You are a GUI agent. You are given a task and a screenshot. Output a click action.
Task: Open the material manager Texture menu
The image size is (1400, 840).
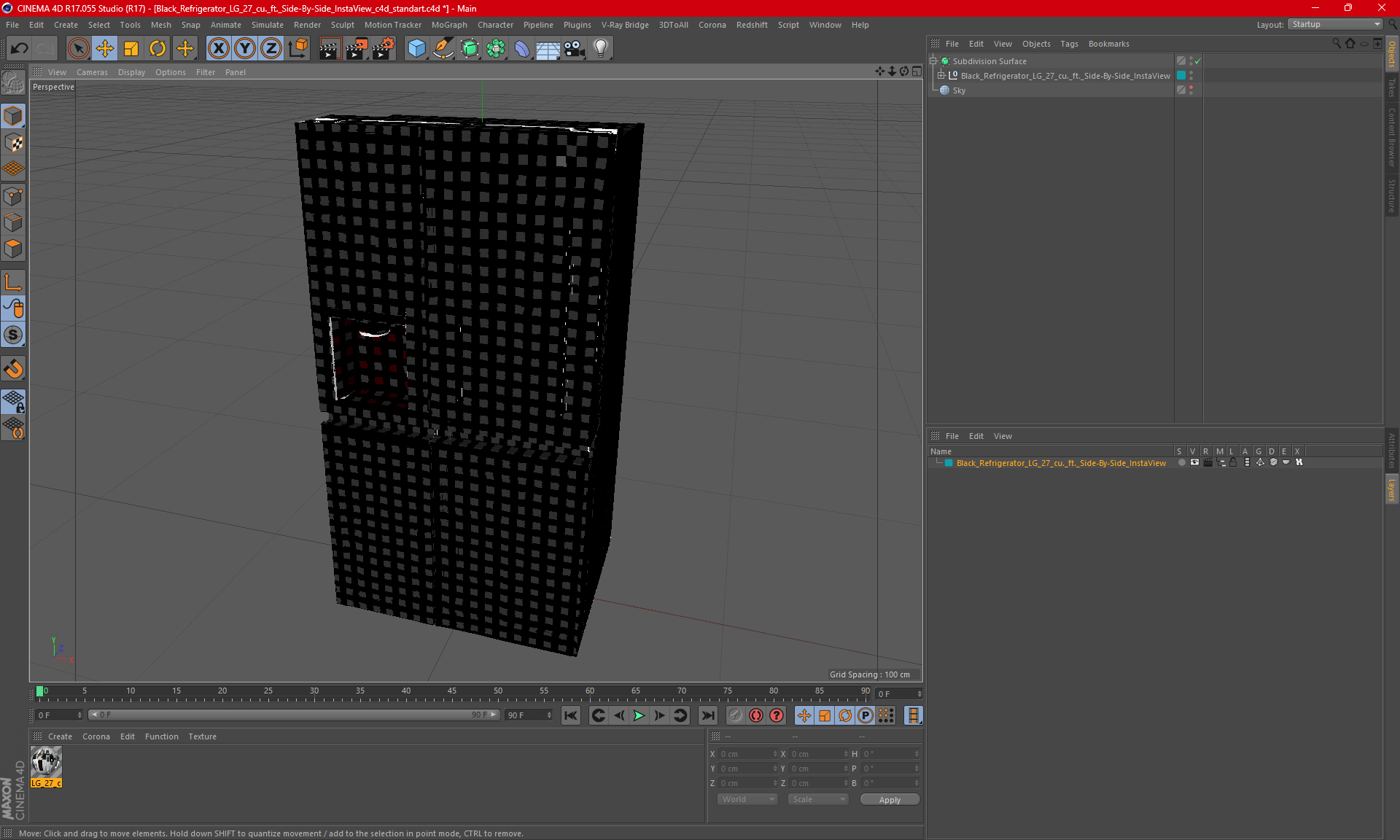[x=202, y=736]
